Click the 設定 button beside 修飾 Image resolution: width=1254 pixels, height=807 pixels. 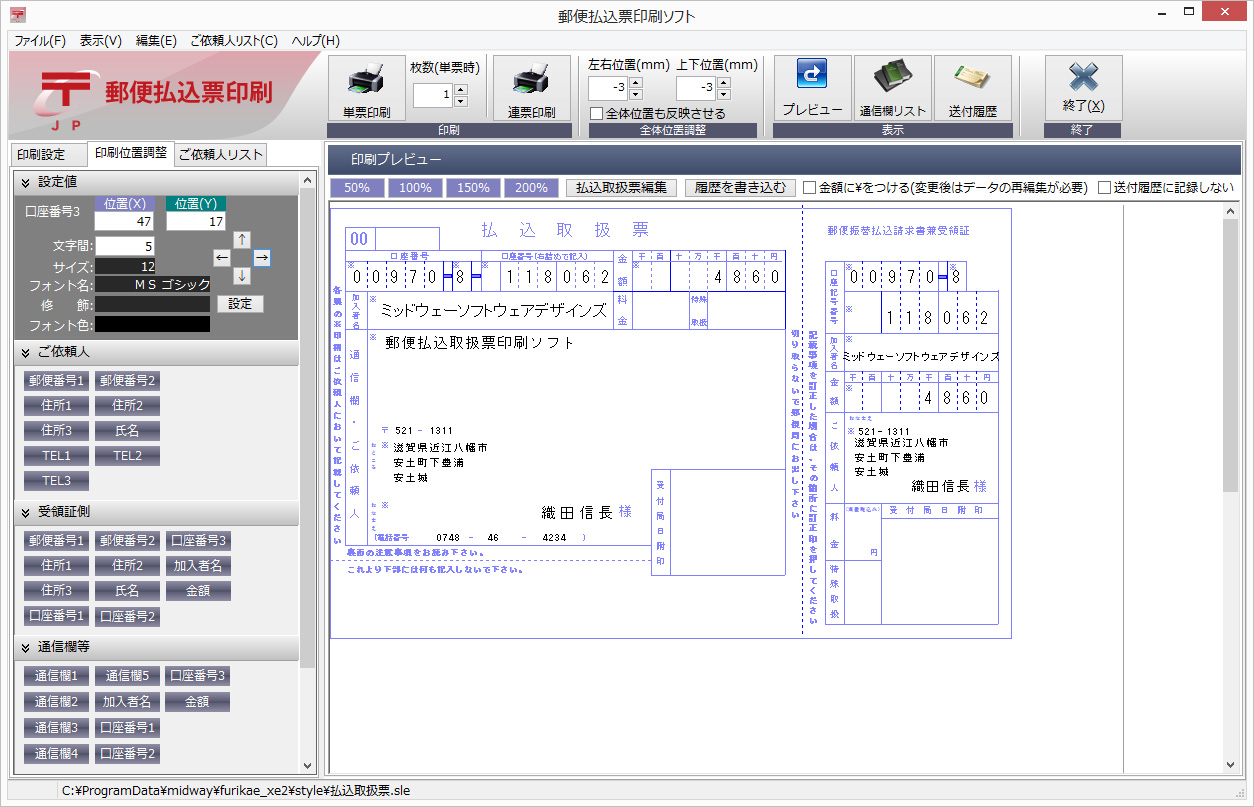coord(240,303)
